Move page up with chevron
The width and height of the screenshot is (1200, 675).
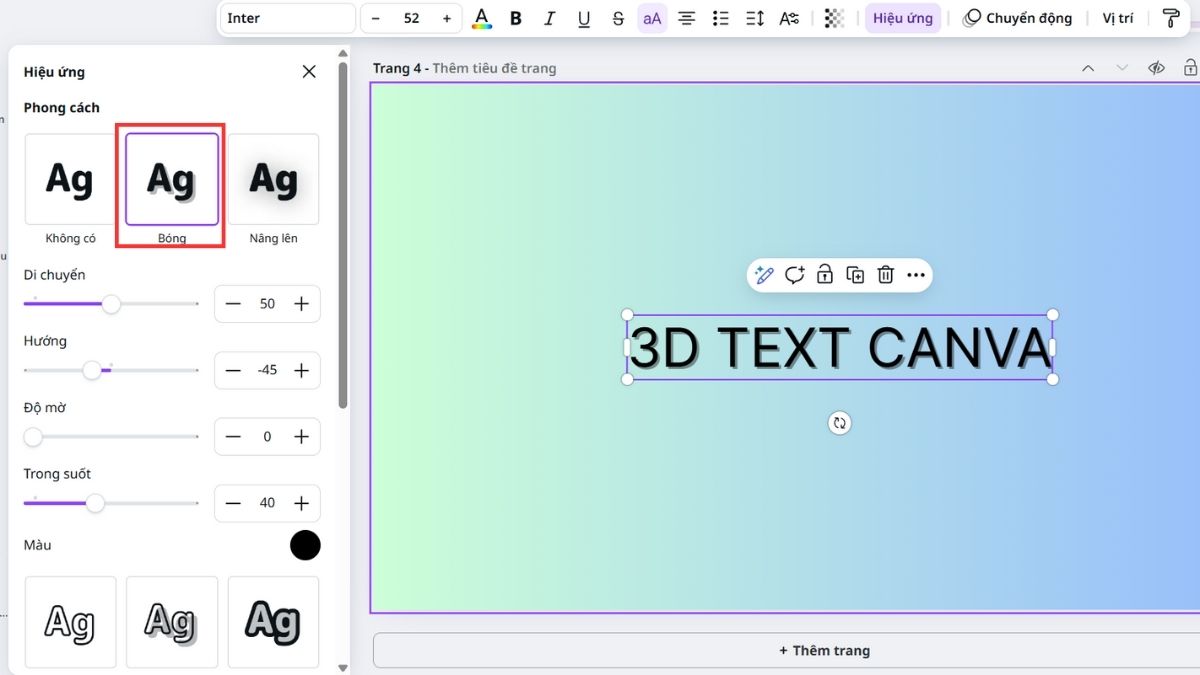tap(1088, 68)
